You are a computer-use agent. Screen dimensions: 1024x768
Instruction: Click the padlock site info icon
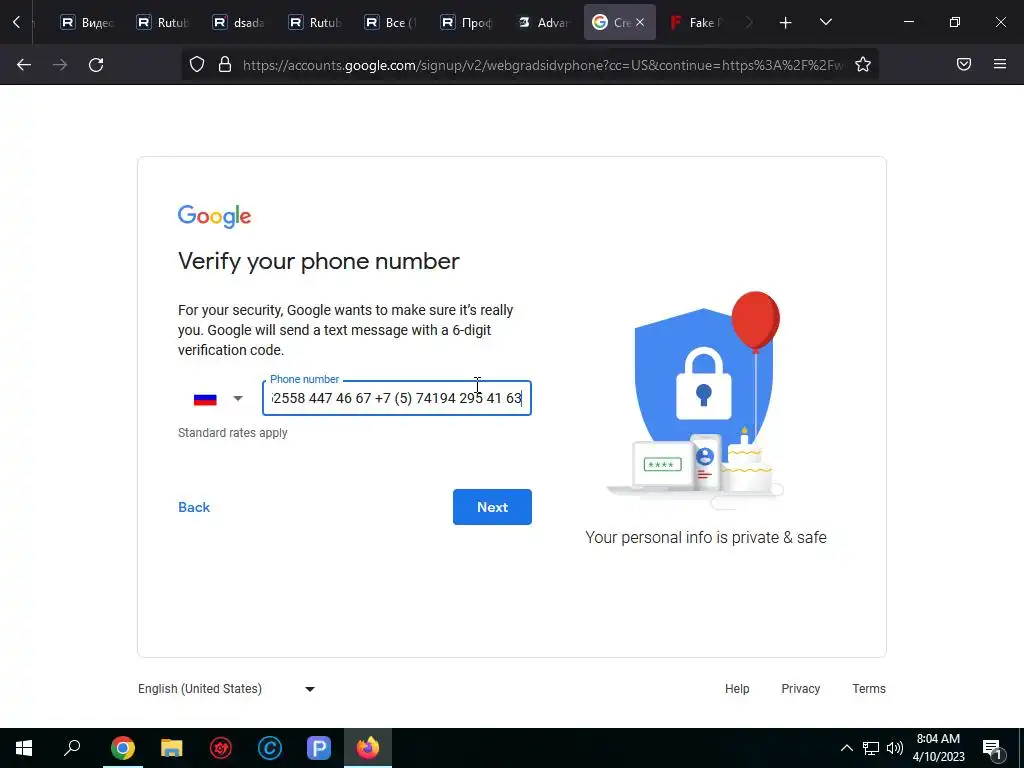[225, 64]
